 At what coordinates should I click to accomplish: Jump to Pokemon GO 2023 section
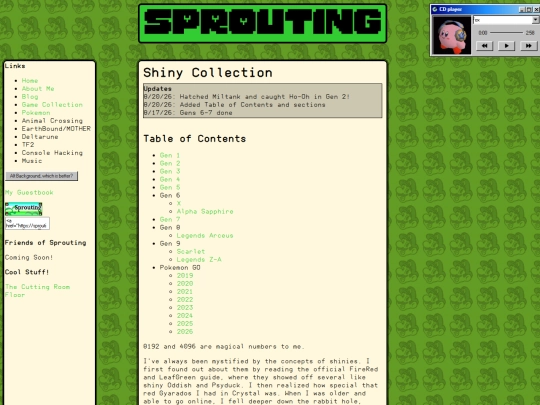point(185,308)
